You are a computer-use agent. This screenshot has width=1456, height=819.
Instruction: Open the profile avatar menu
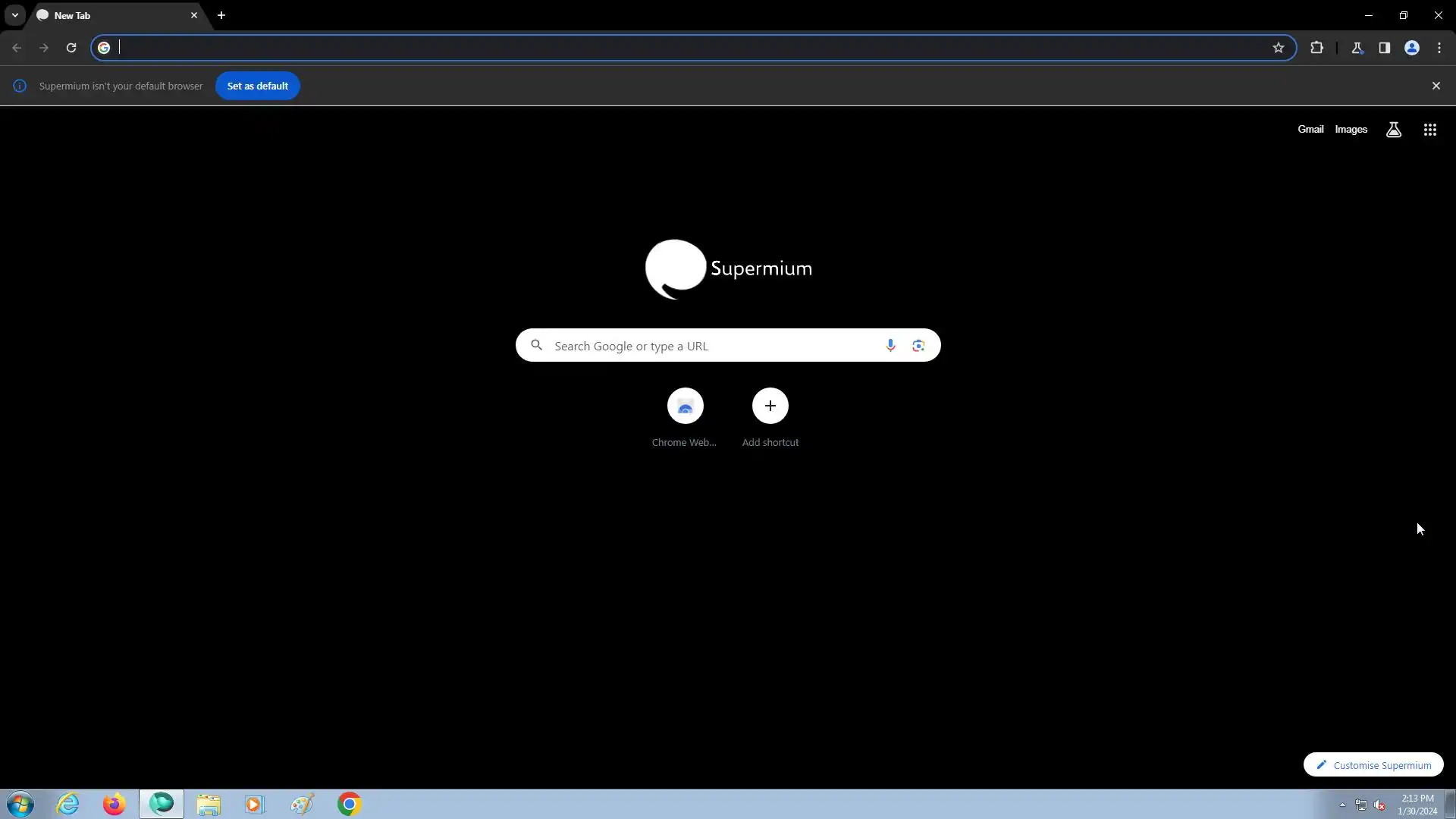[1412, 48]
